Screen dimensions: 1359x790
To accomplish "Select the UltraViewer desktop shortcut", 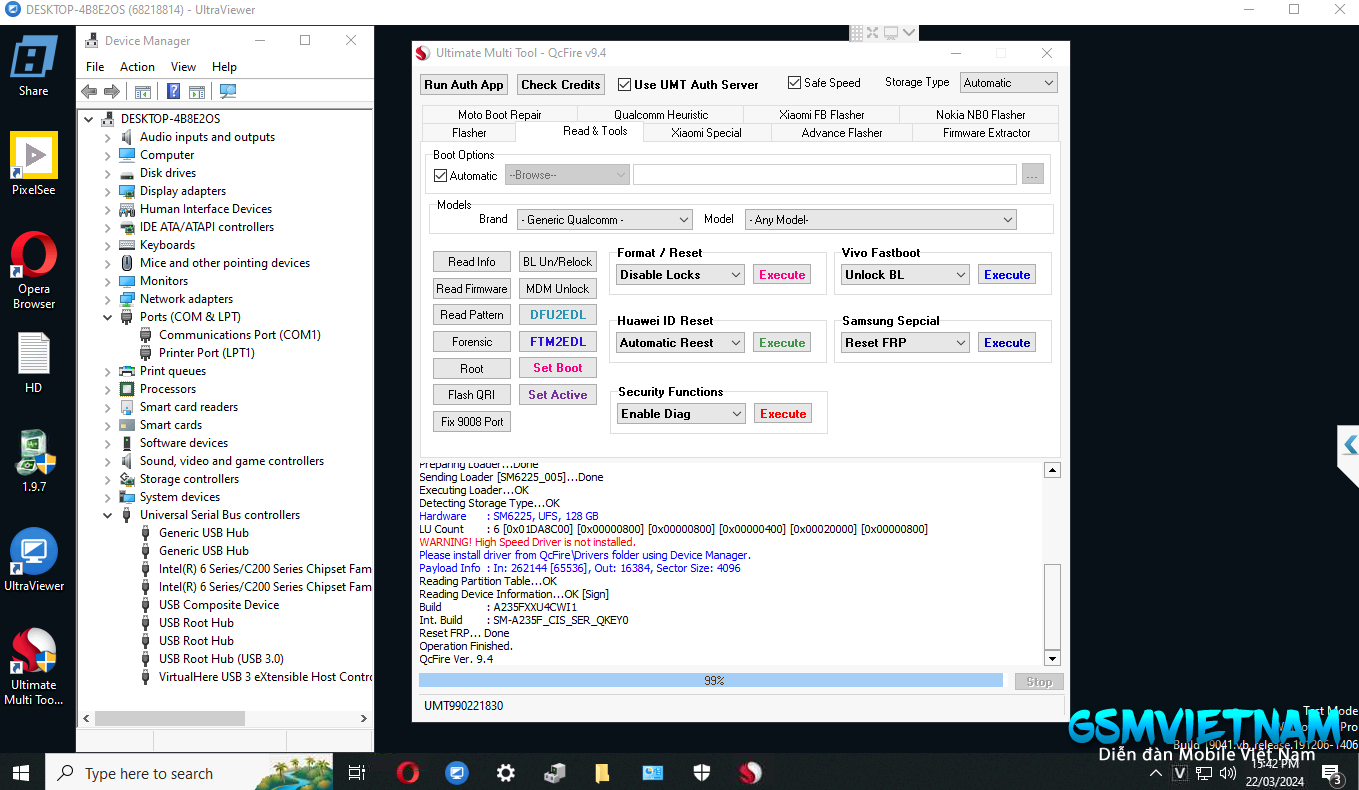I will (x=34, y=560).
